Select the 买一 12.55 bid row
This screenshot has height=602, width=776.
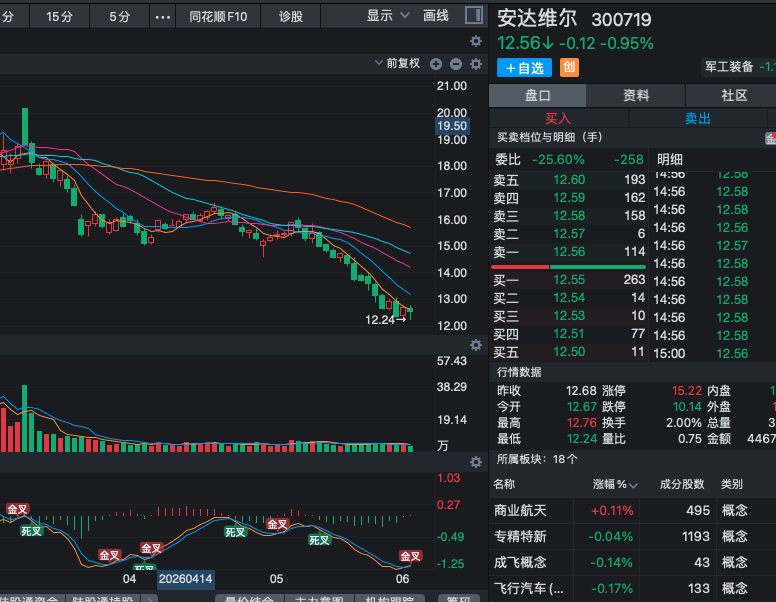pos(569,280)
